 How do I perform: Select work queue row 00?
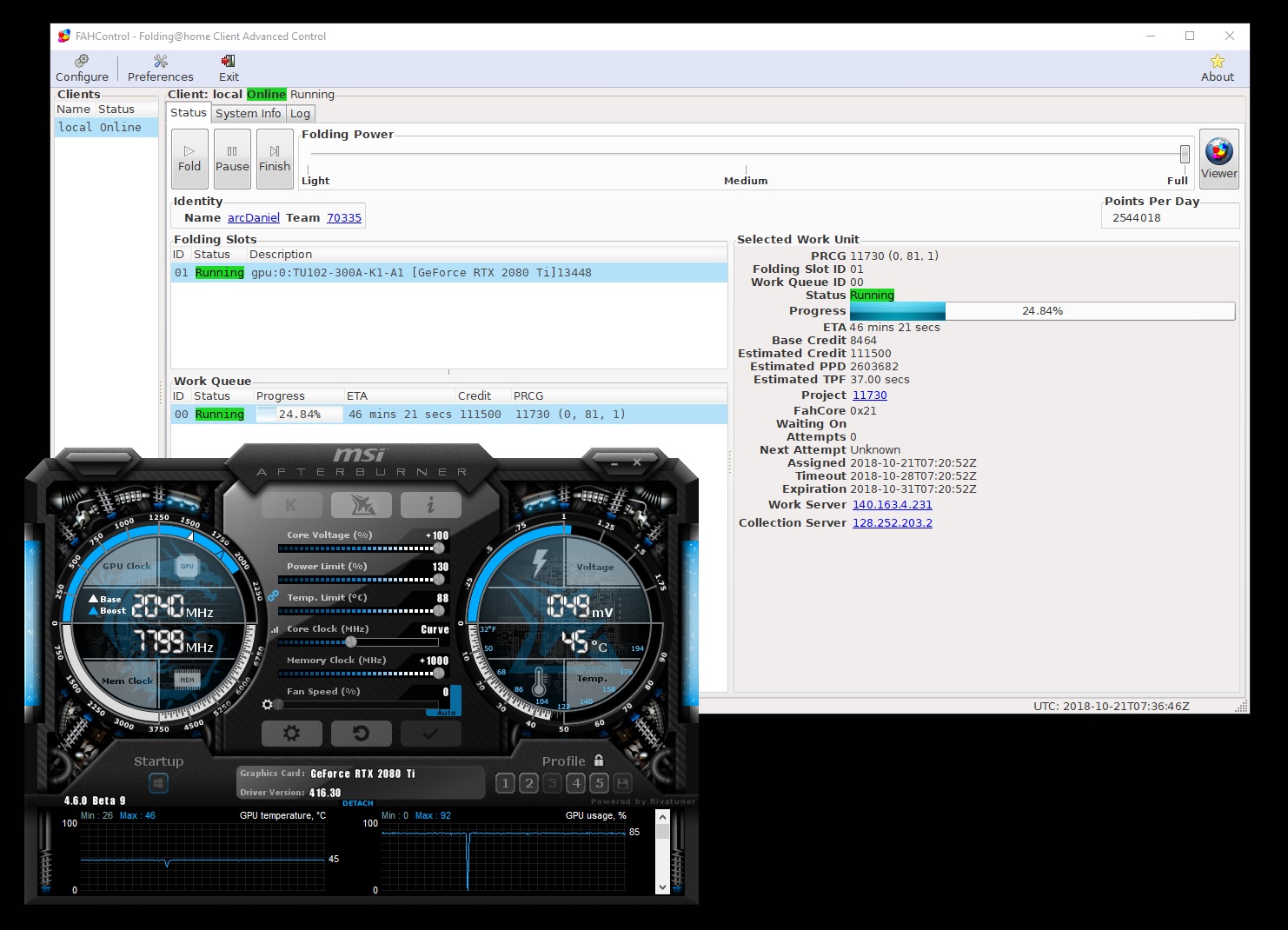click(449, 415)
